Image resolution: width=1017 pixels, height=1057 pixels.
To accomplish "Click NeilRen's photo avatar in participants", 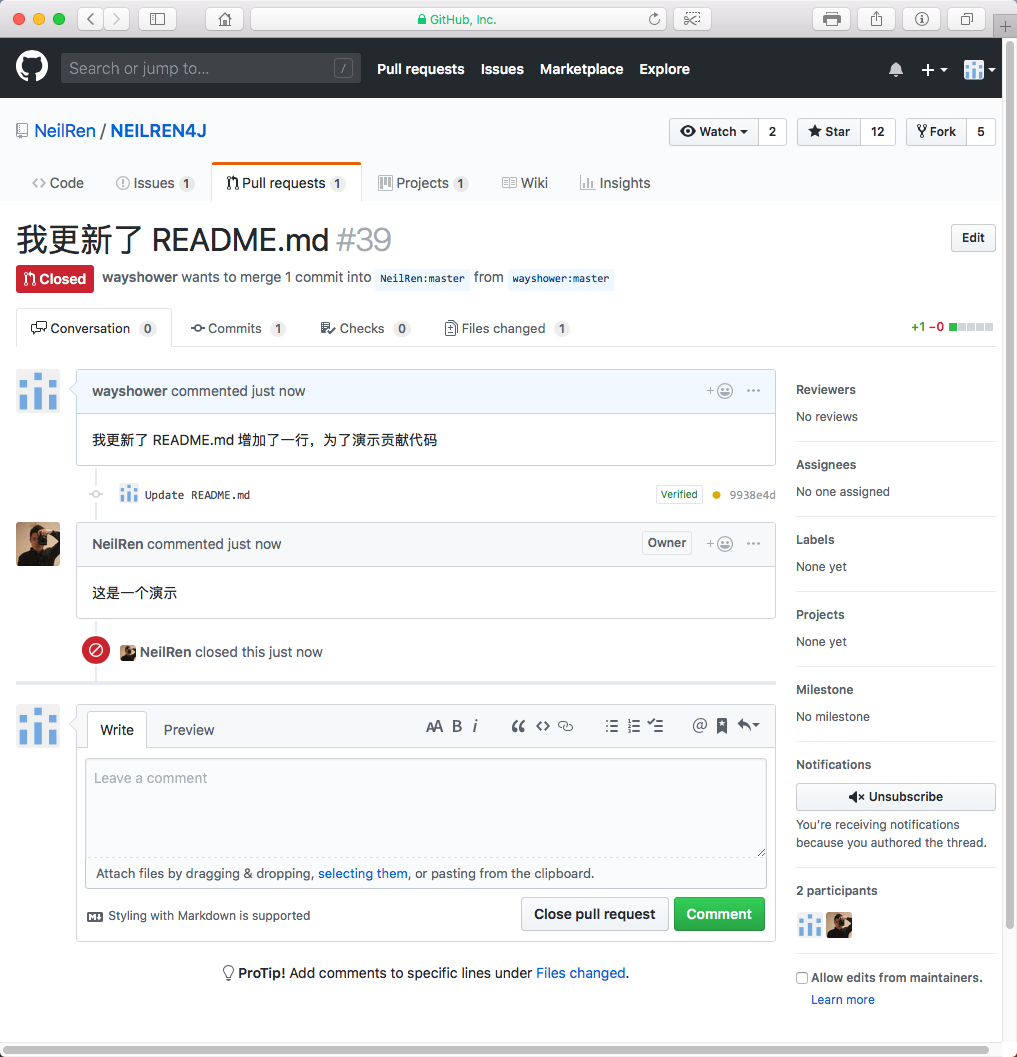I will point(839,925).
